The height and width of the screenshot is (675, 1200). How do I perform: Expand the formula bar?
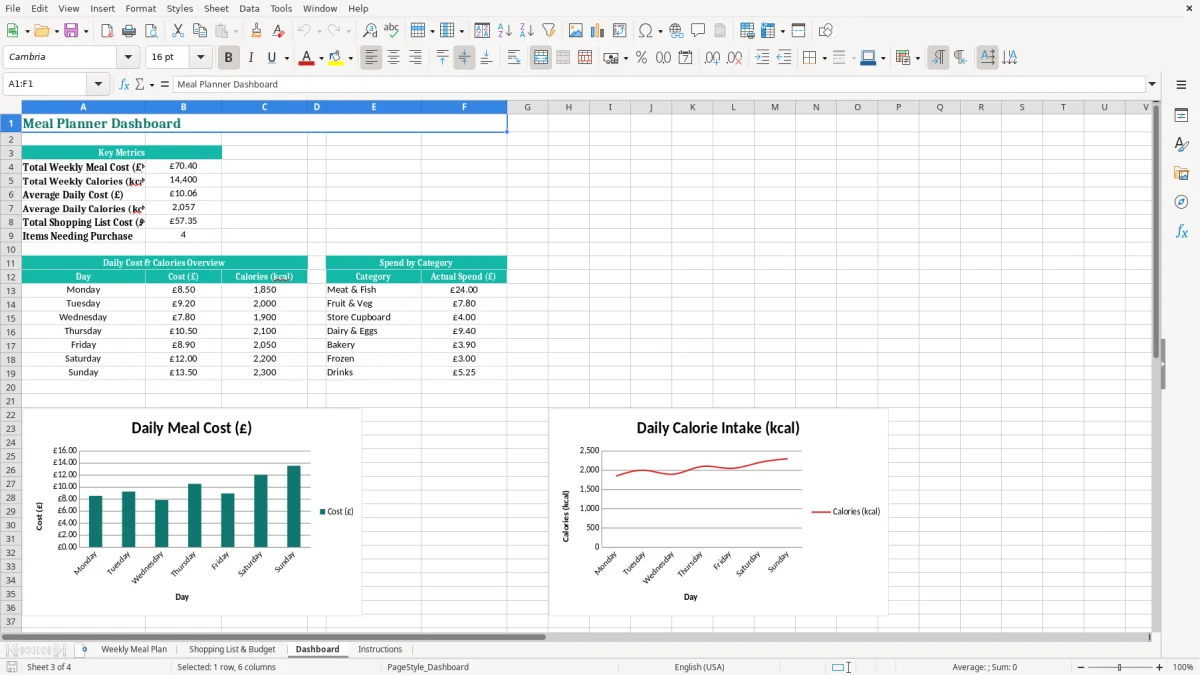1152,84
